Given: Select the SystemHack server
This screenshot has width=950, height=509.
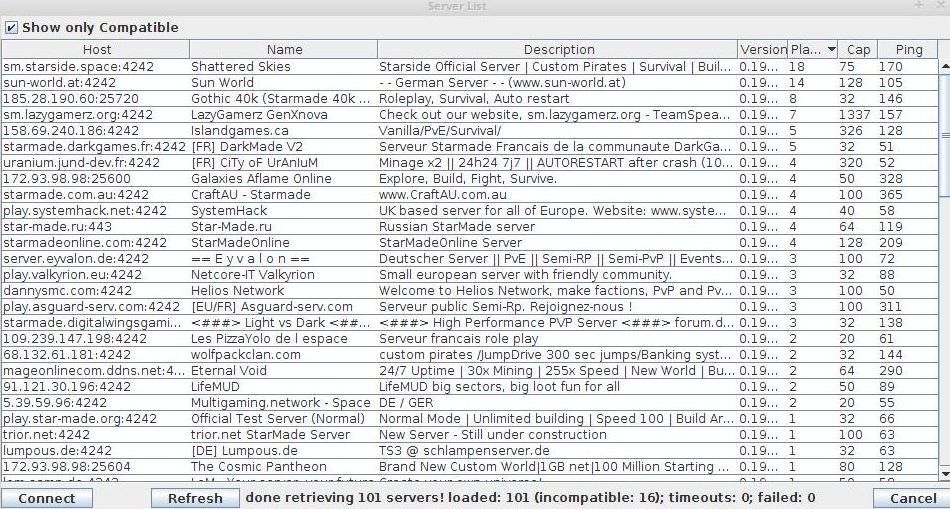Looking at the screenshot, I should pyautogui.click(x=229, y=211).
